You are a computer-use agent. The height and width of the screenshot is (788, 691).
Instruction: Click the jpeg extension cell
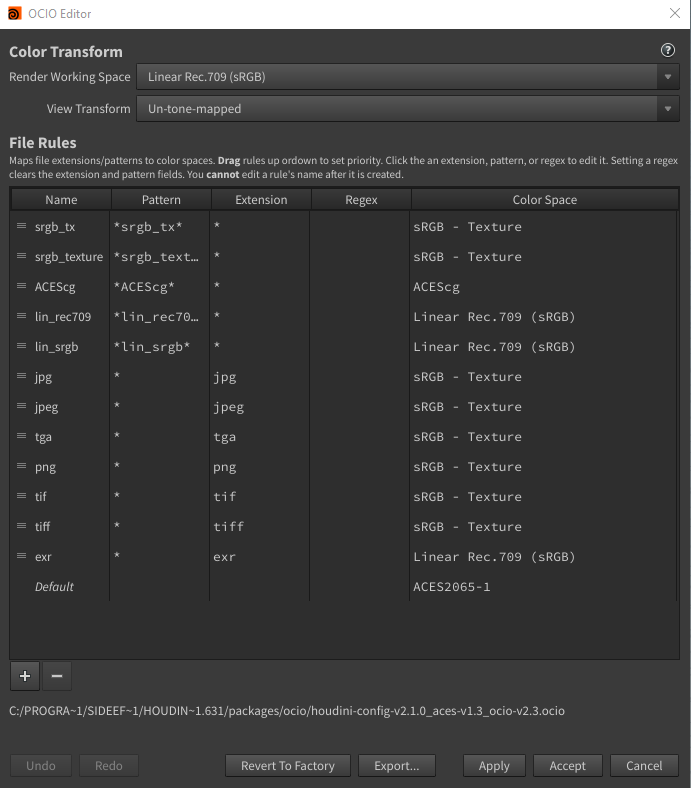(259, 407)
